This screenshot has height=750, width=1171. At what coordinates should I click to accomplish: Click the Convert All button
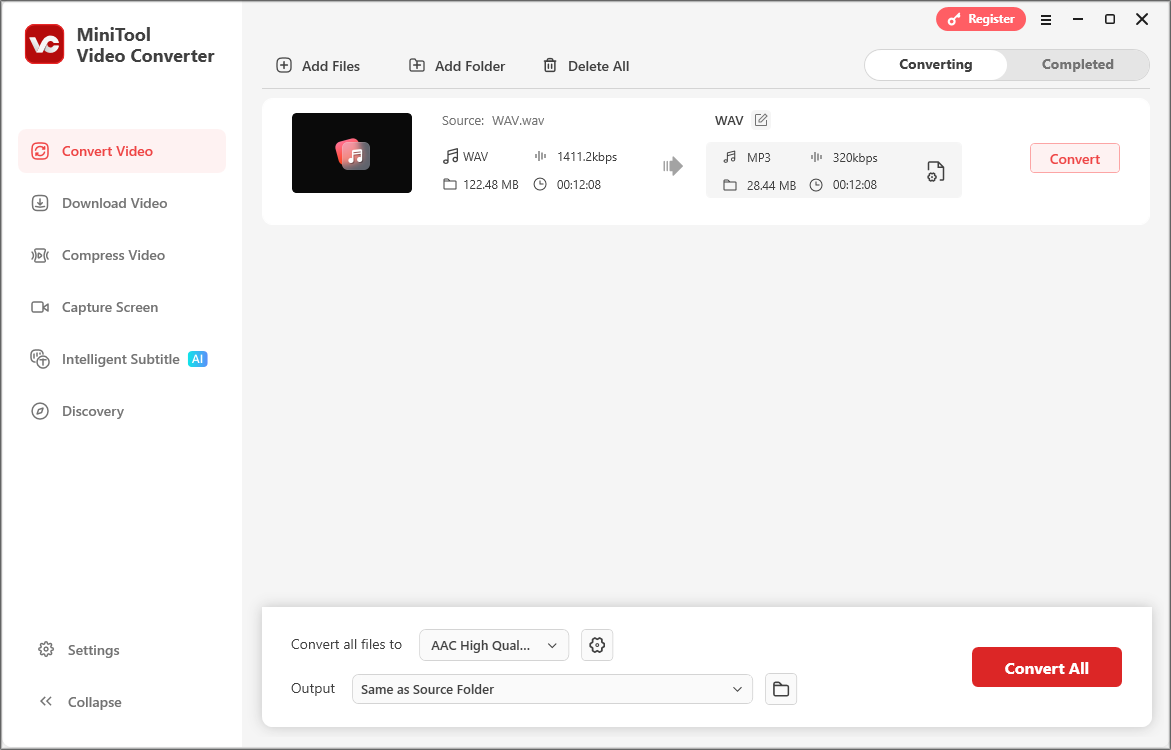[x=1046, y=667]
